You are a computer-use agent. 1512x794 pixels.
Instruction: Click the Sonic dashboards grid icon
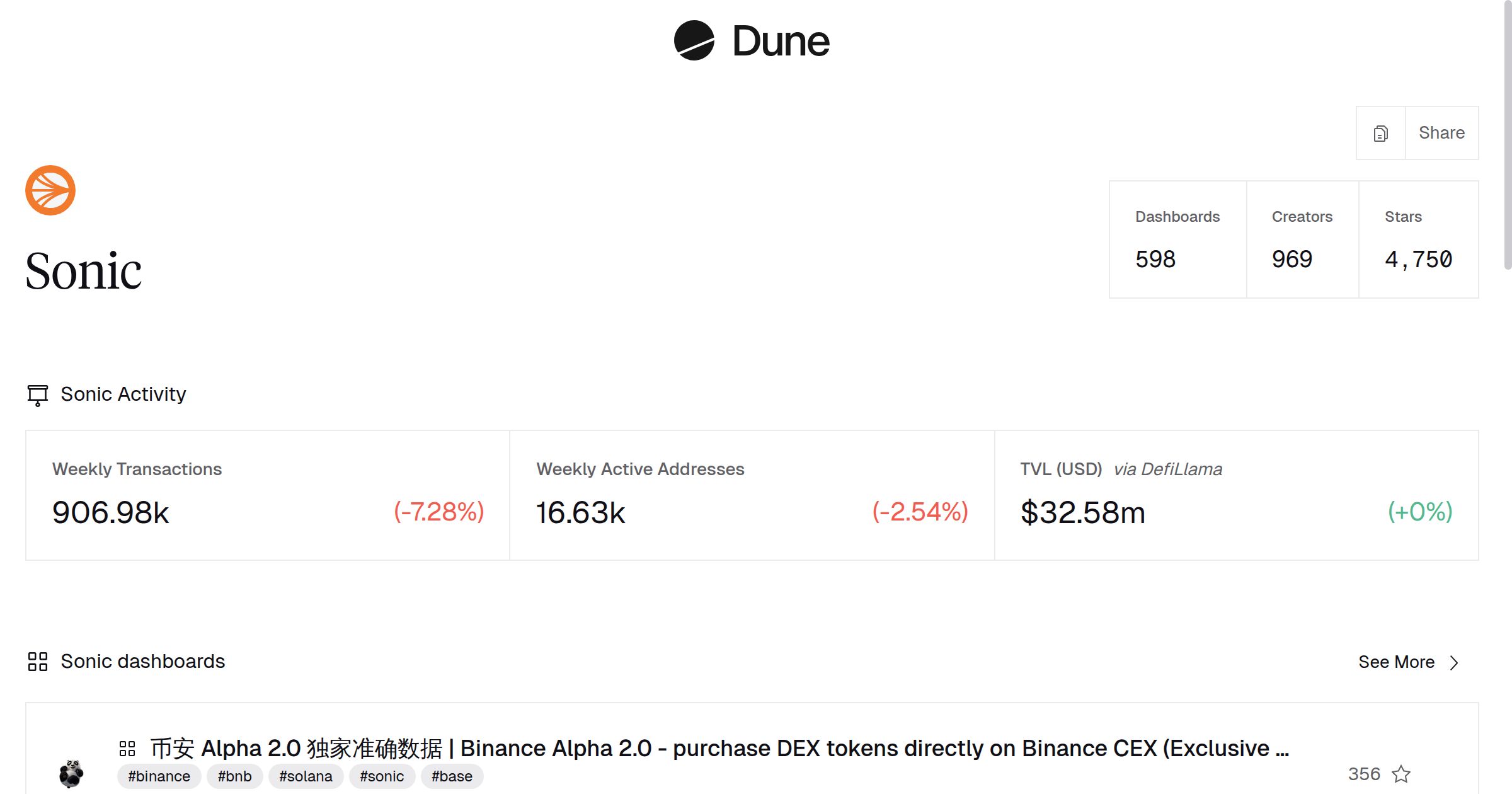point(38,662)
